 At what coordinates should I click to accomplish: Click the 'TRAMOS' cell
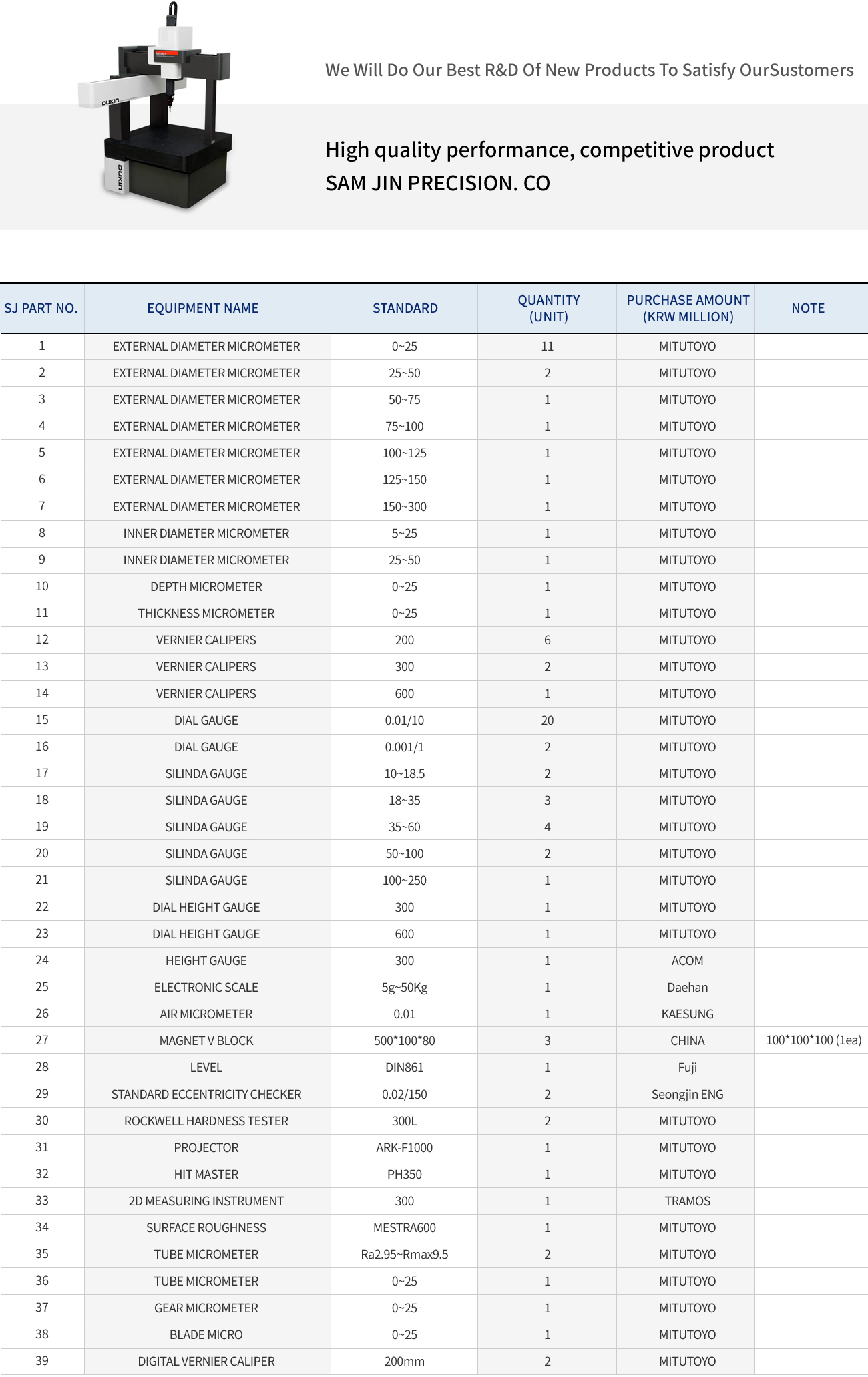pyautogui.click(x=688, y=1201)
